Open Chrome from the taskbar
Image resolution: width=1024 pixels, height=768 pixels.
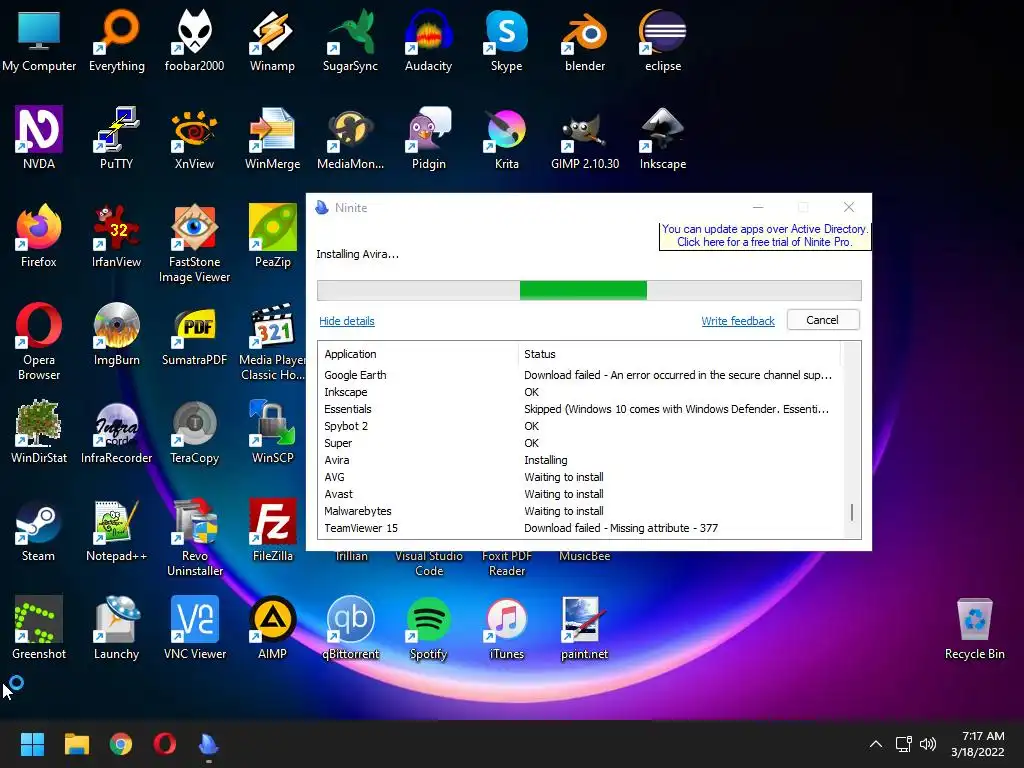click(121, 744)
